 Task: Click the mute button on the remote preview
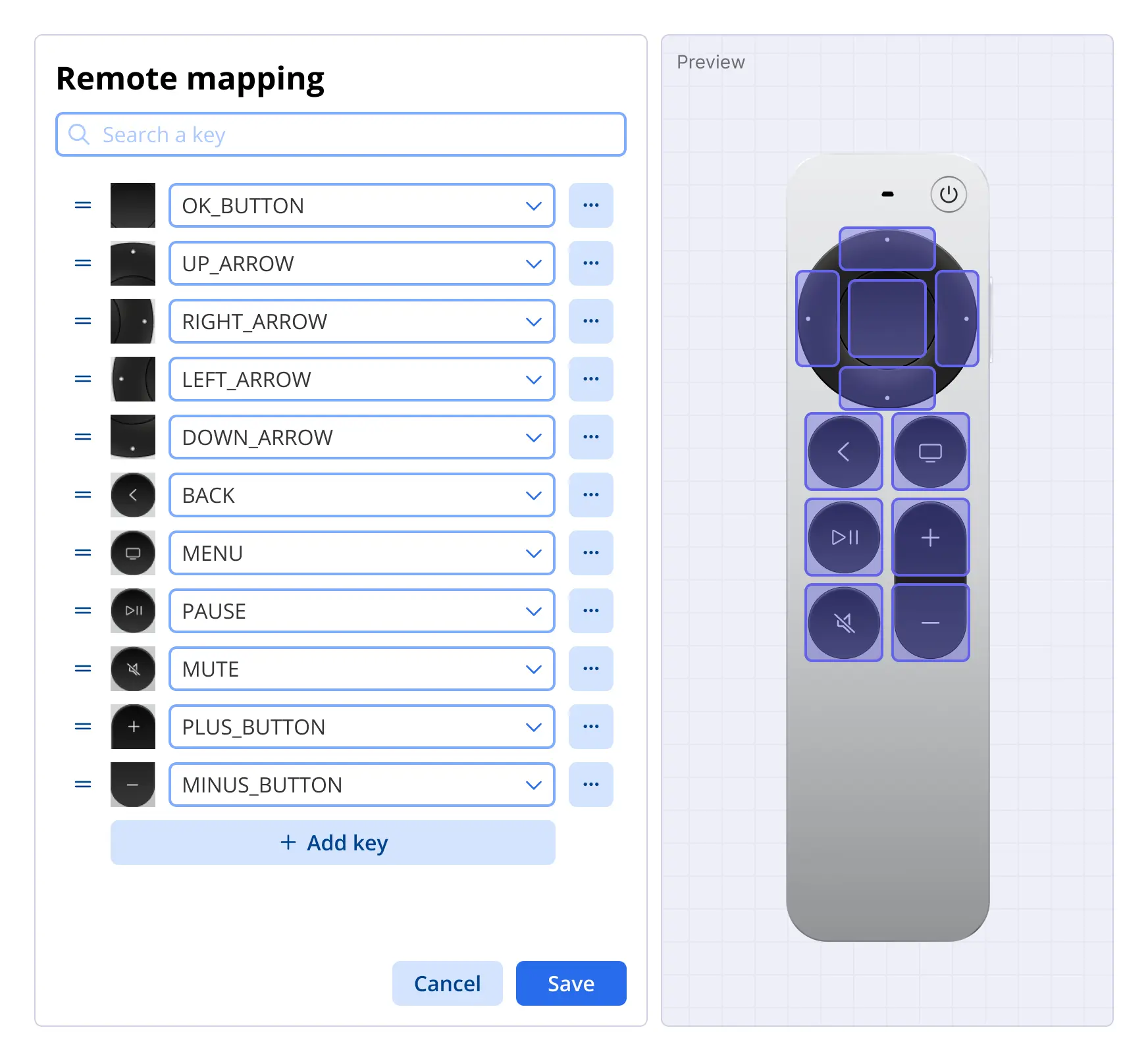(x=844, y=623)
